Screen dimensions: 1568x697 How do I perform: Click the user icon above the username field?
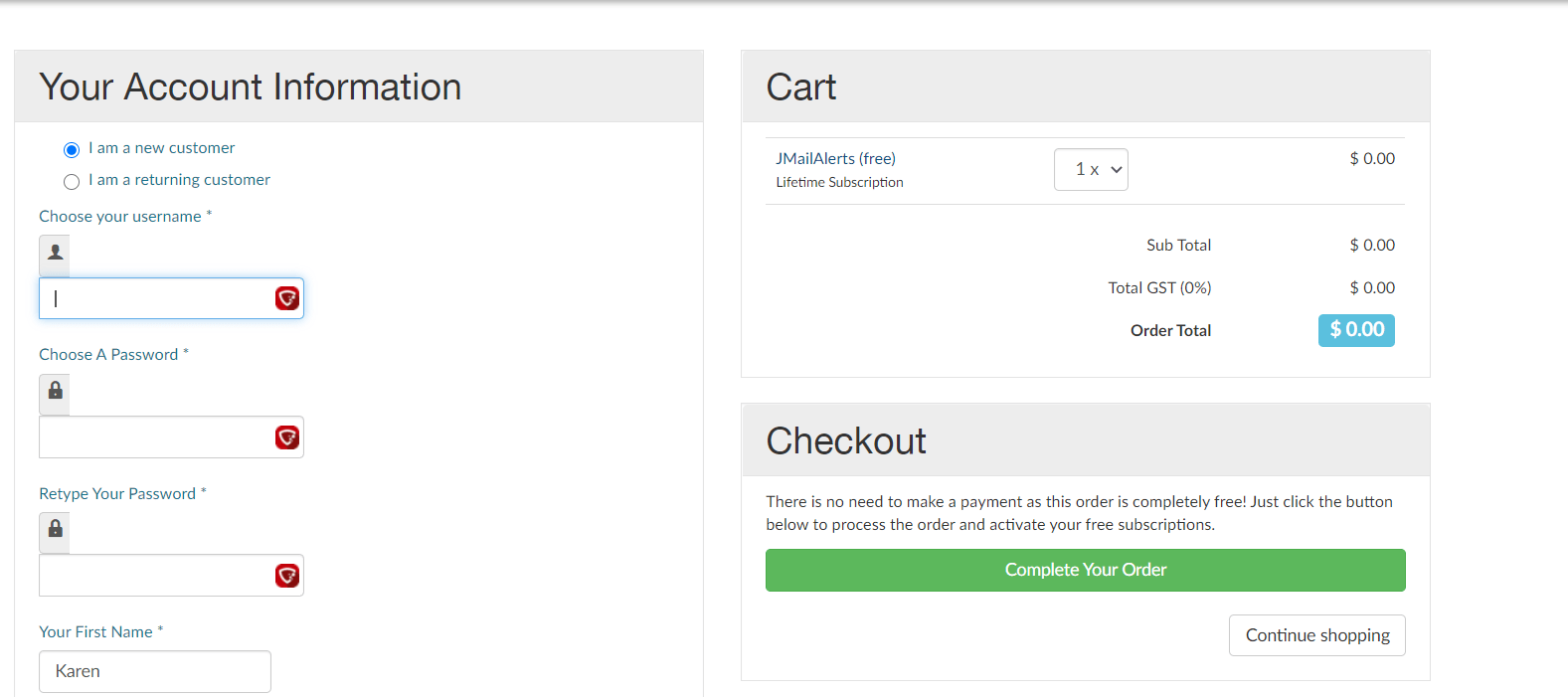[55, 256]
